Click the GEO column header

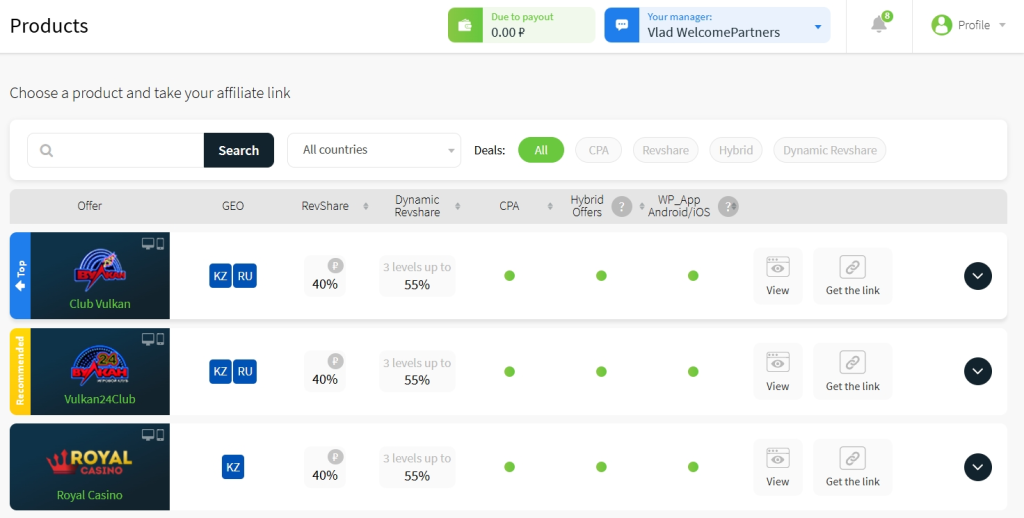[233, 206]
